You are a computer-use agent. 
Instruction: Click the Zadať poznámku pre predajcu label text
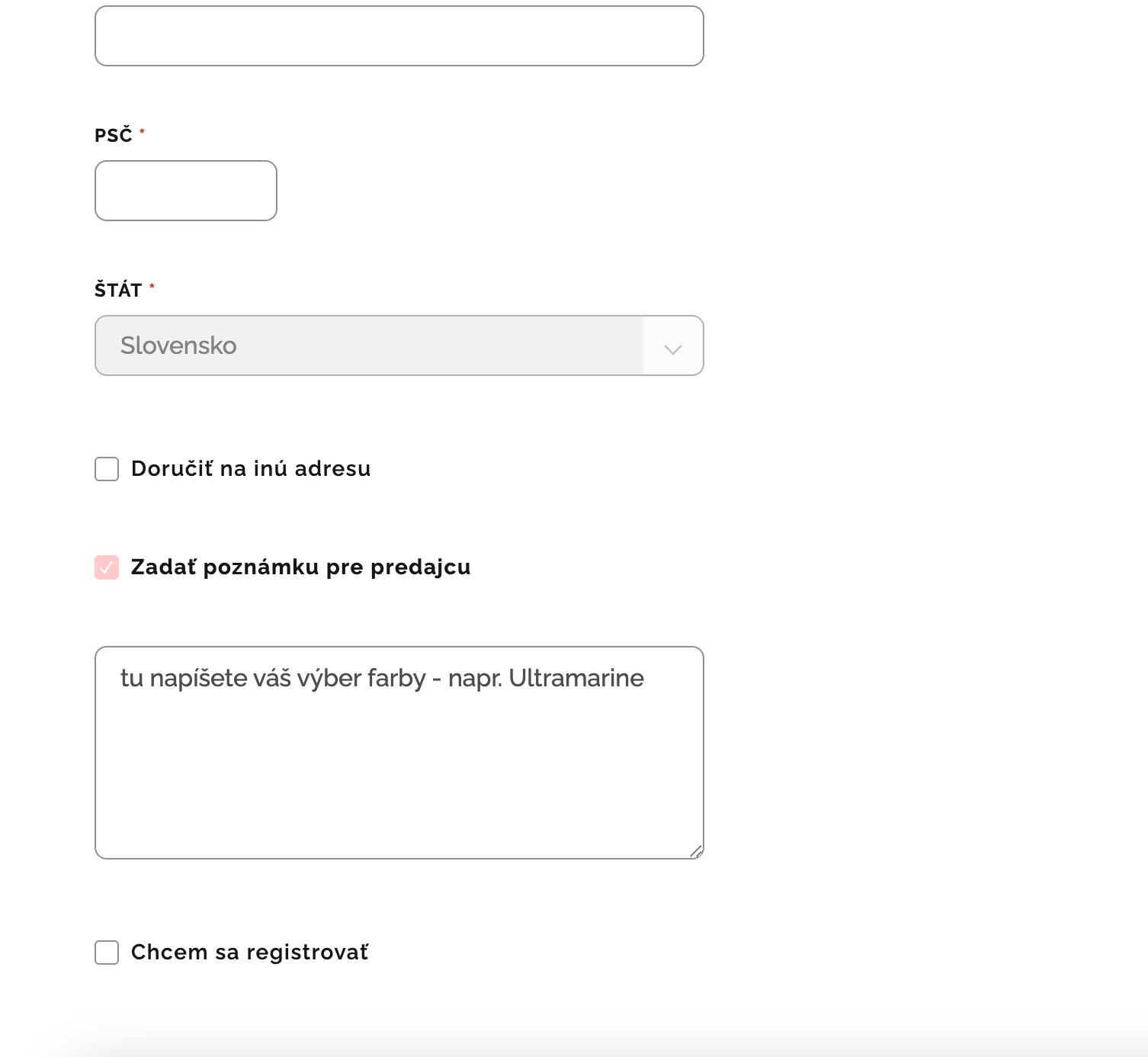click(x=300, y=567)
